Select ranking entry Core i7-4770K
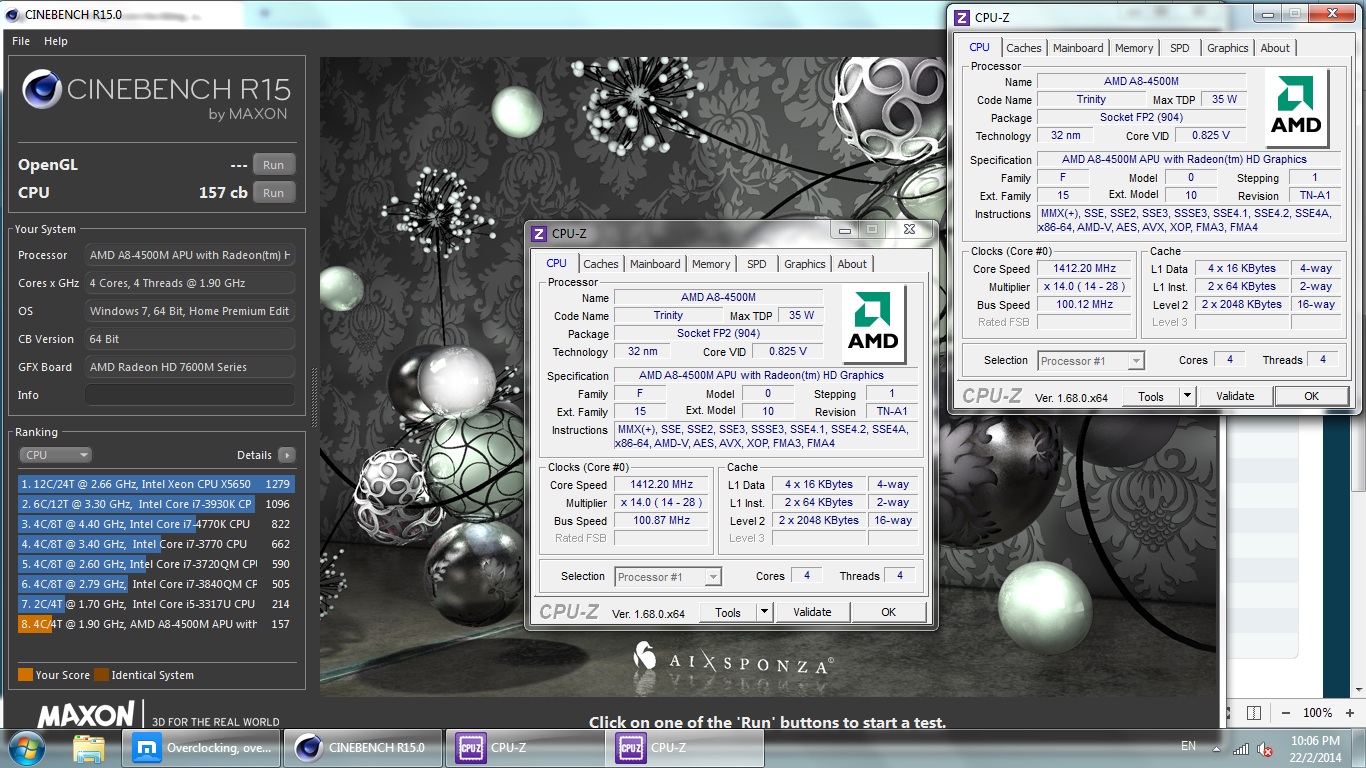Image resolution: width=1366 pixels, height=768 pixels. tap(156, 524)
